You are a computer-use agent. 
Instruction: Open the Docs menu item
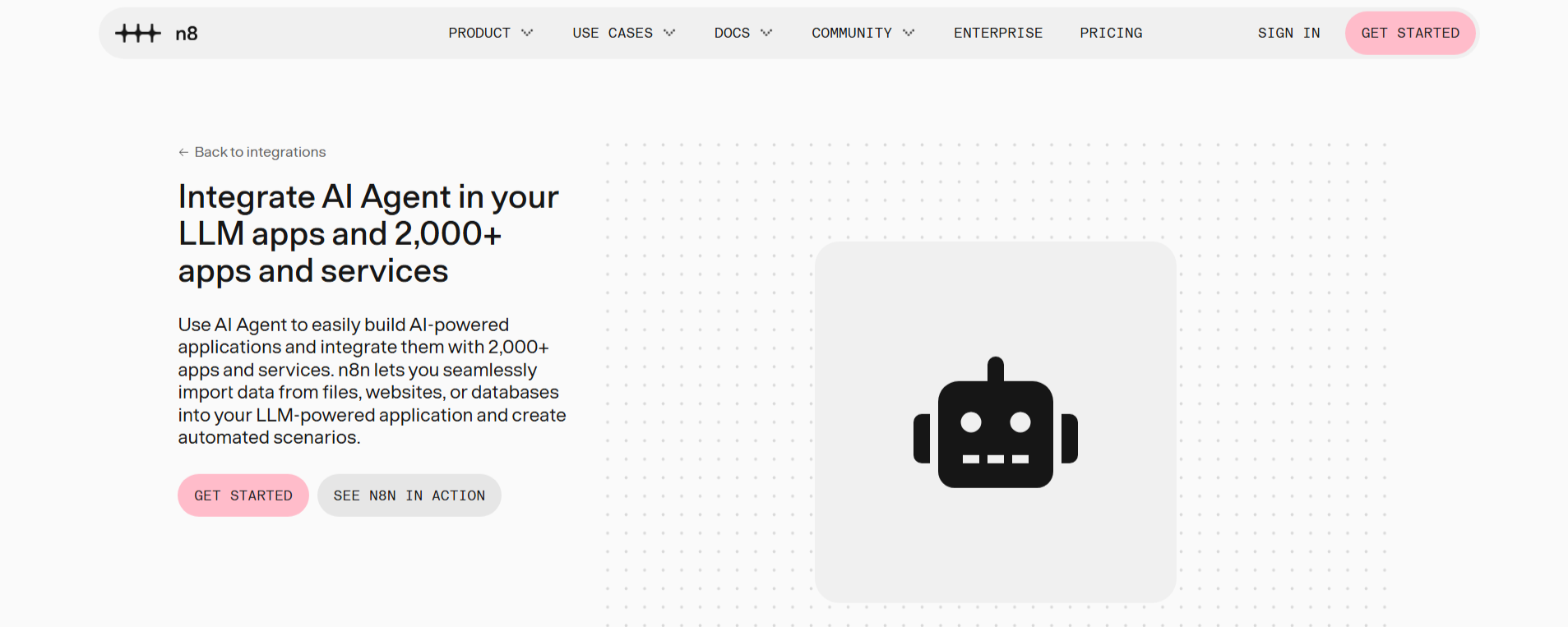pyautogui.click(x=732, y=33)
